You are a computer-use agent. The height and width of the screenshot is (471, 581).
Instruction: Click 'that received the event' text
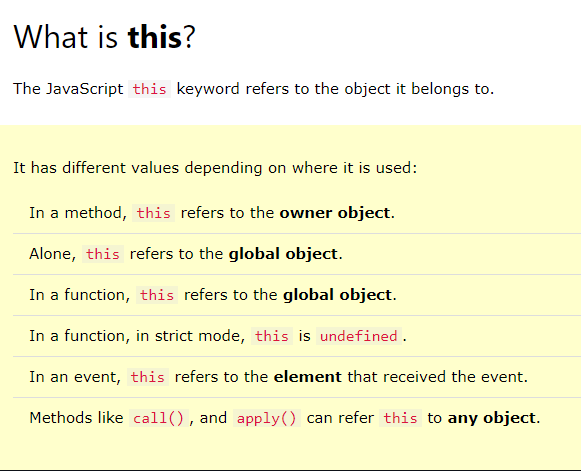coord(436,377)
